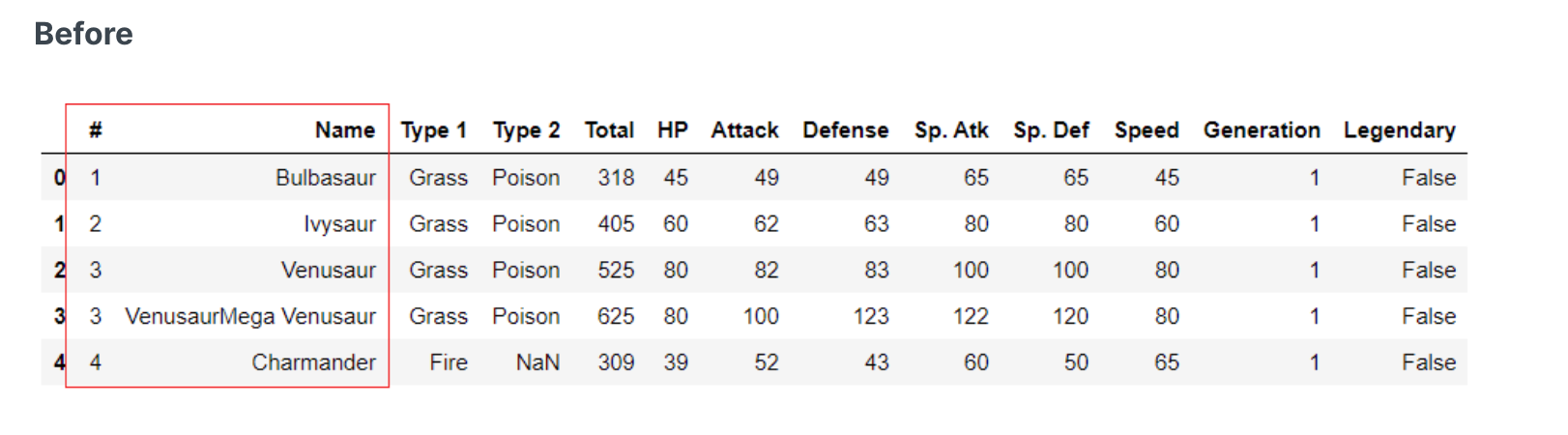Select the Ivysaur name cell

coord(339,224)
